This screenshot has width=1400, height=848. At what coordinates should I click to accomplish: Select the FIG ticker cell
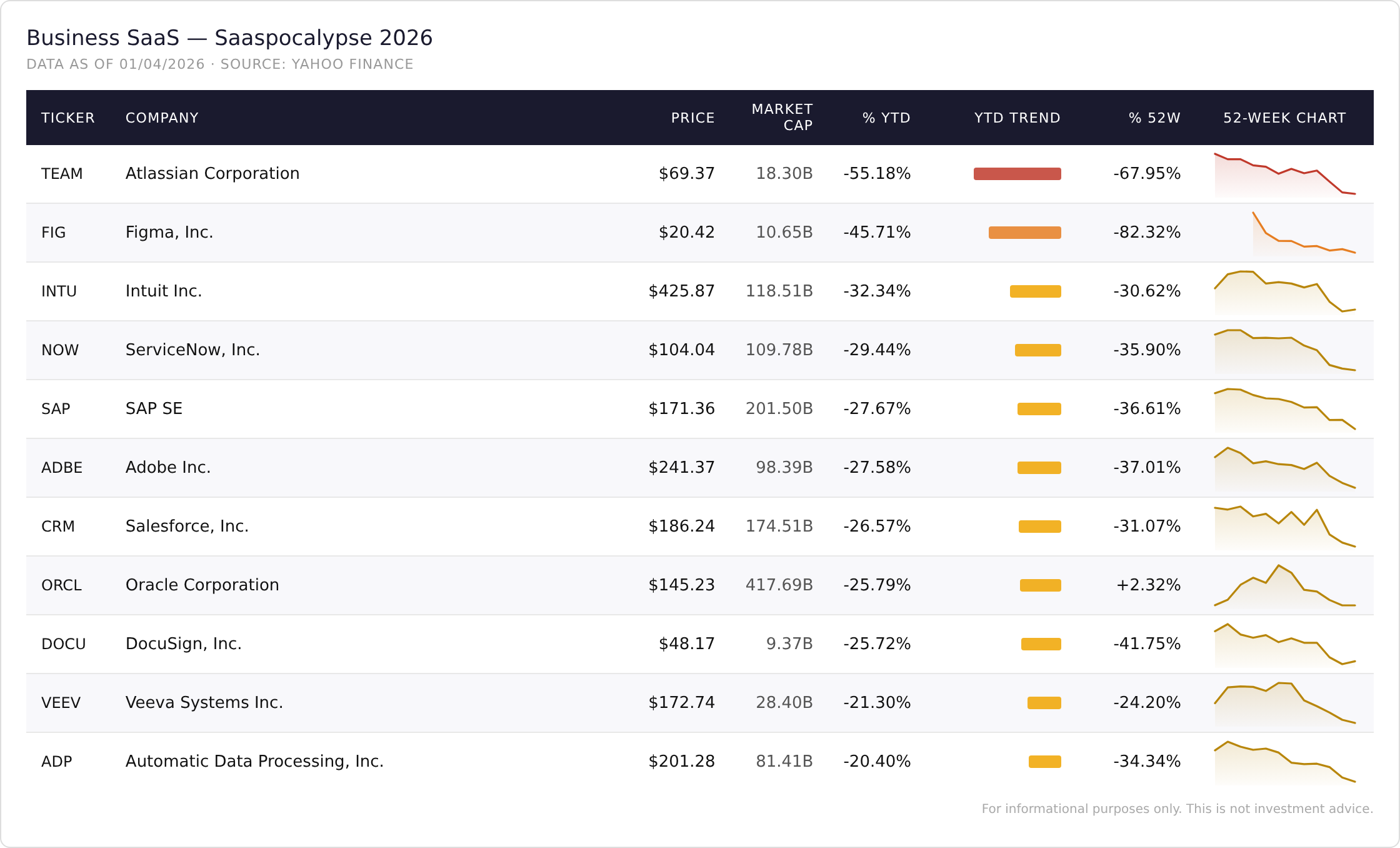(x=53, y=232)
